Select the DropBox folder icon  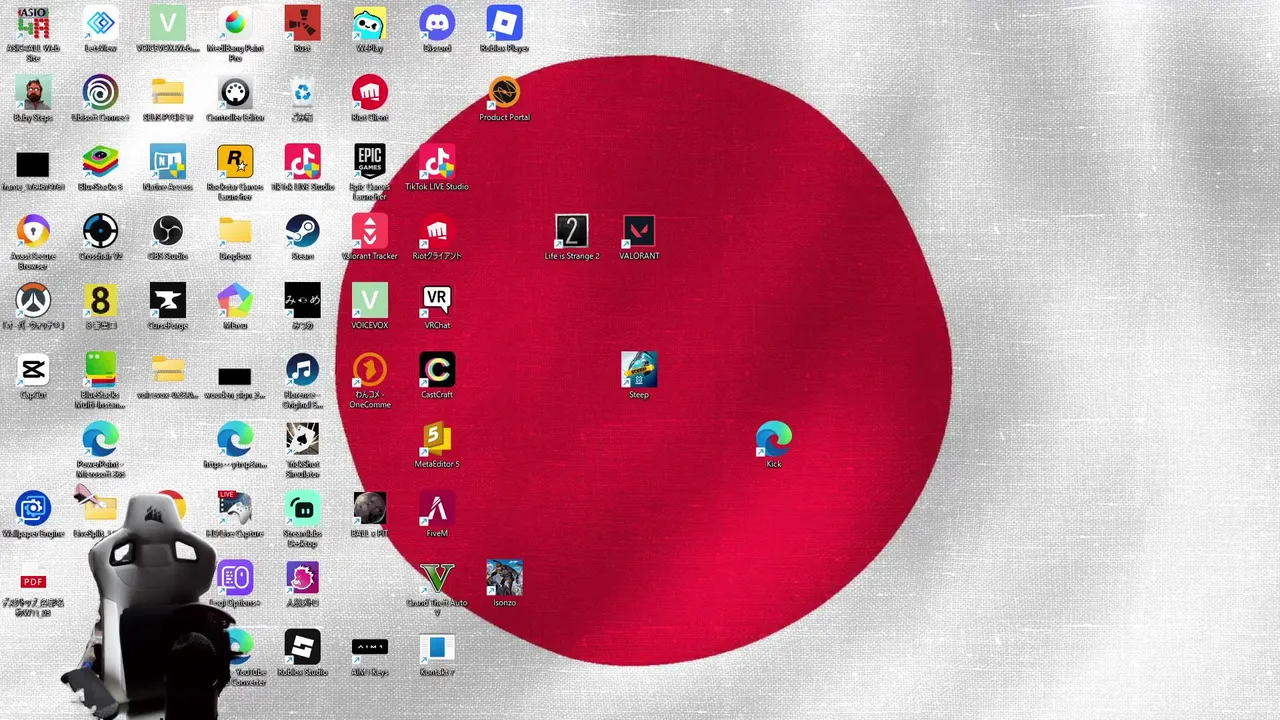(x=235, y=232)
